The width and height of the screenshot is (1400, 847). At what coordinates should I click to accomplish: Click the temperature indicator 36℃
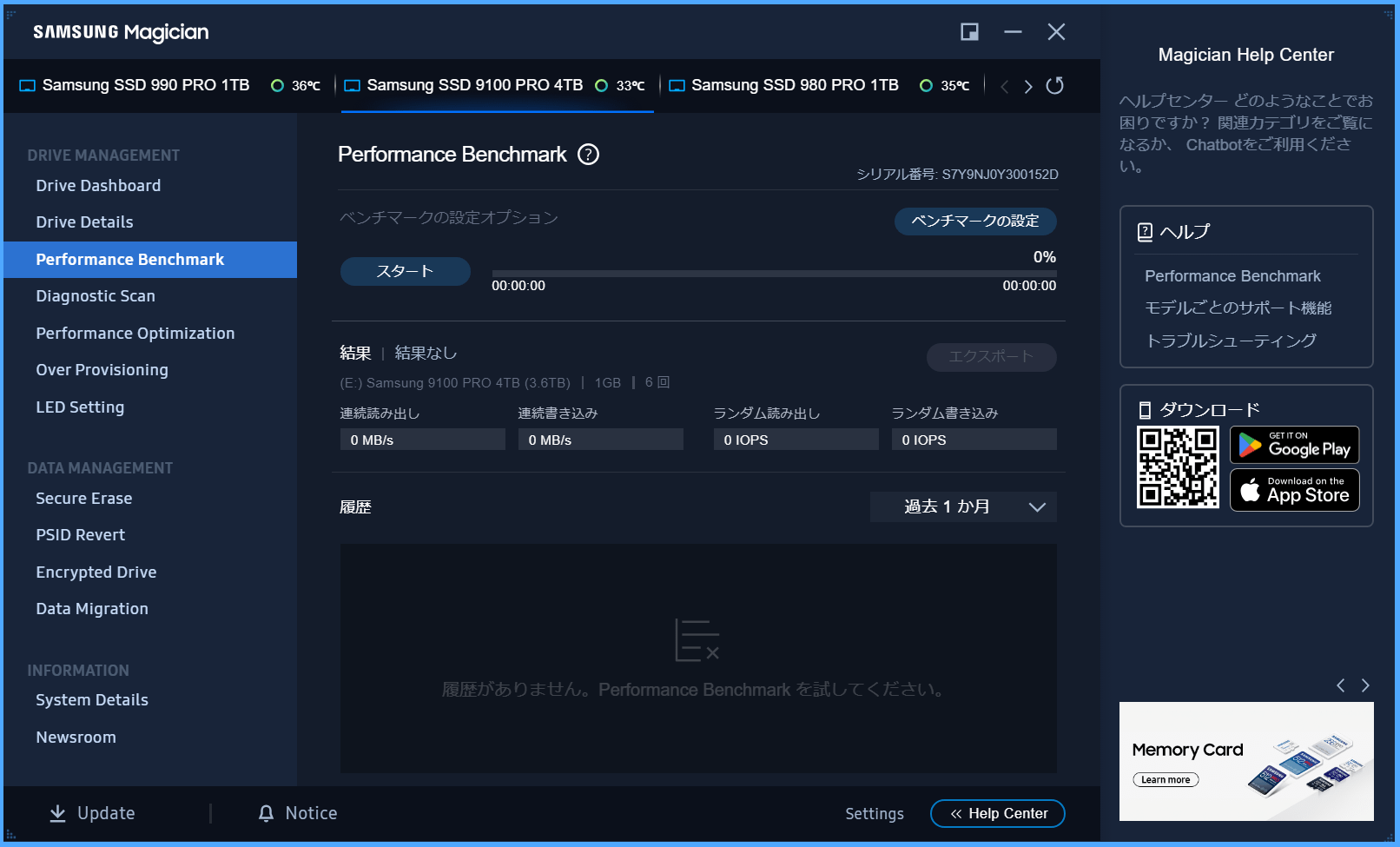(296, 85)
